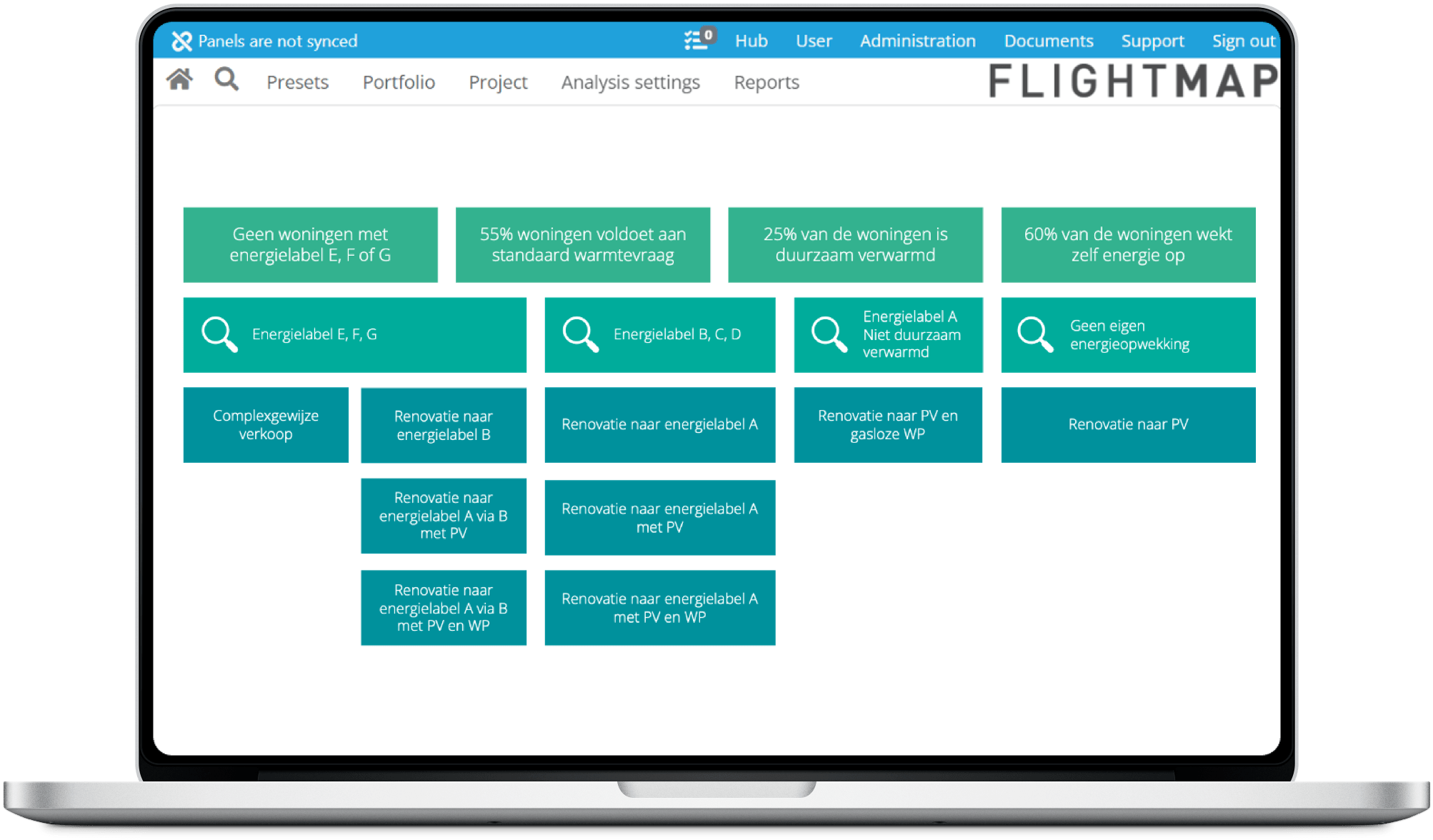Open the Administration menu
This screenshot has width=1433, height=840.
917,41
